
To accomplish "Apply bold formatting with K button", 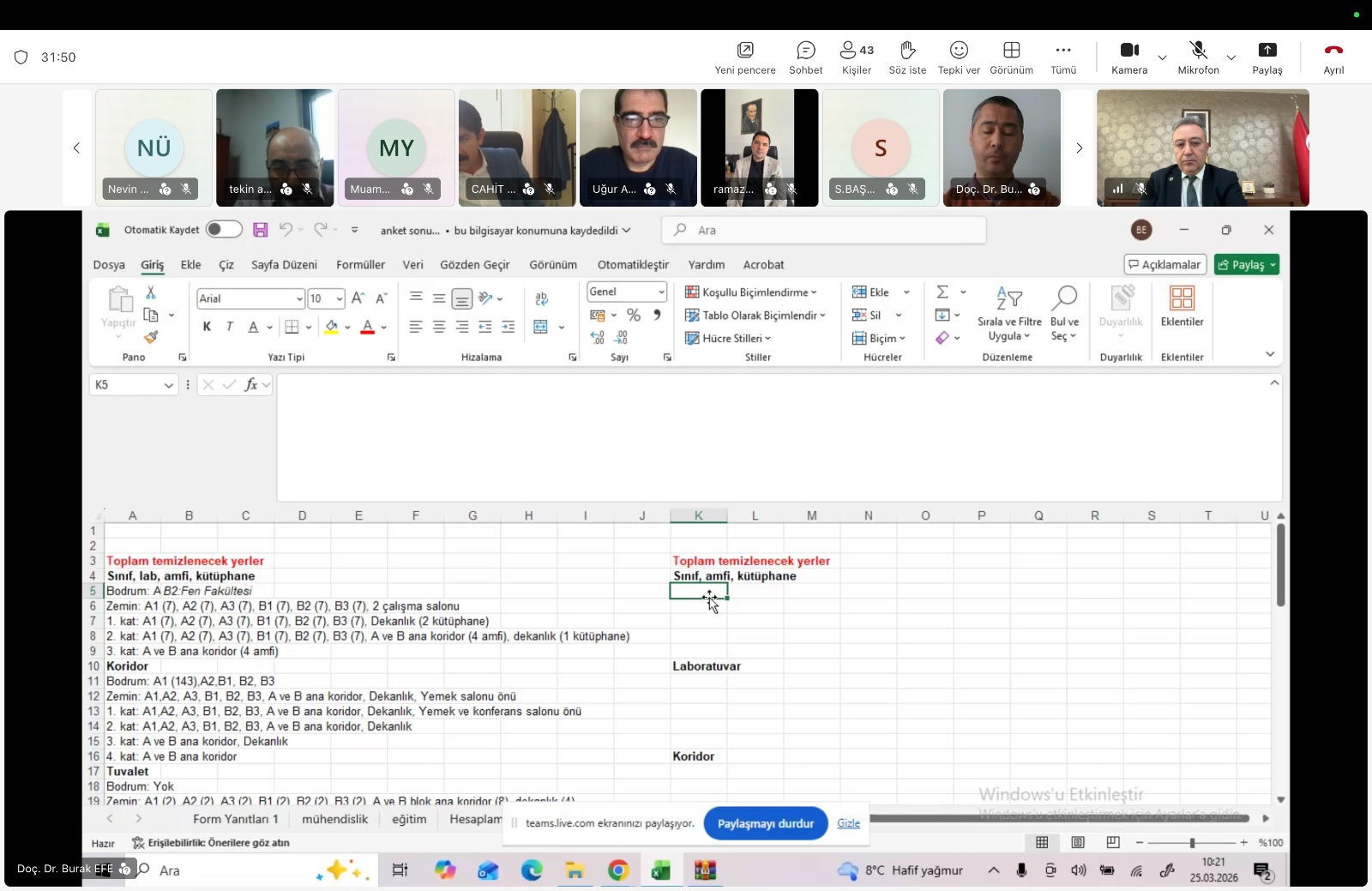I will click(x=207, y=327).
